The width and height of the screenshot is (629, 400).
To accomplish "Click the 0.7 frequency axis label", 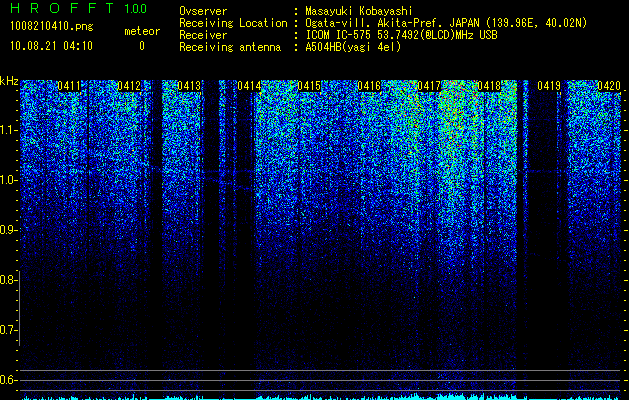I will click(x=8, y=330).
